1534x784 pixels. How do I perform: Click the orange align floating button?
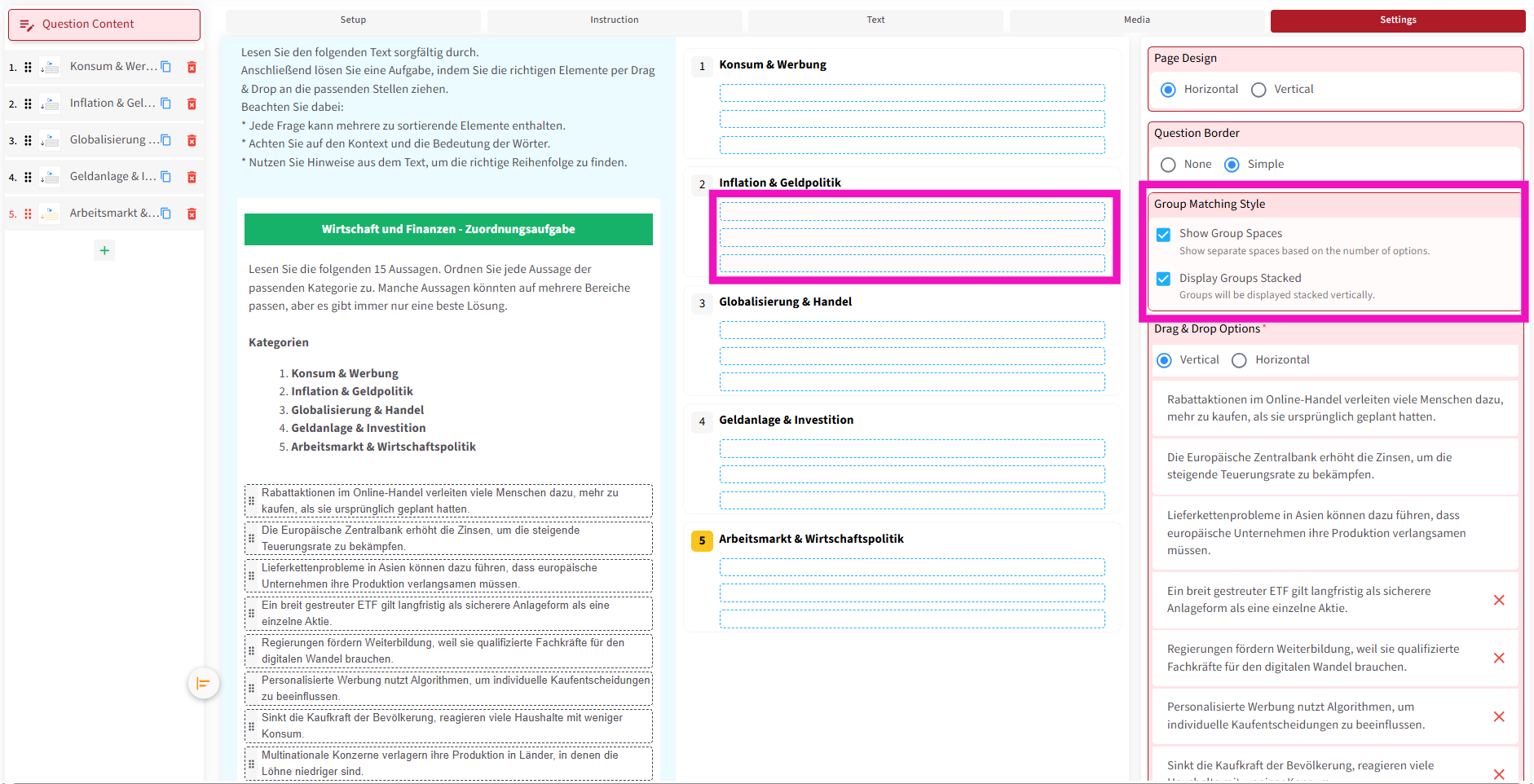pyautogui.click(x=203, y=683)
